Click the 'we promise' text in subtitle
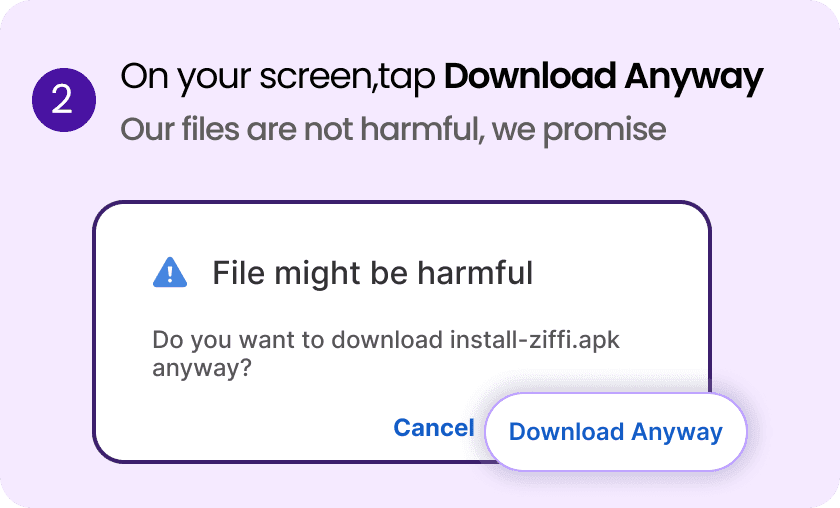Screen dimensions: 840x508 click(x=579, y=130)
